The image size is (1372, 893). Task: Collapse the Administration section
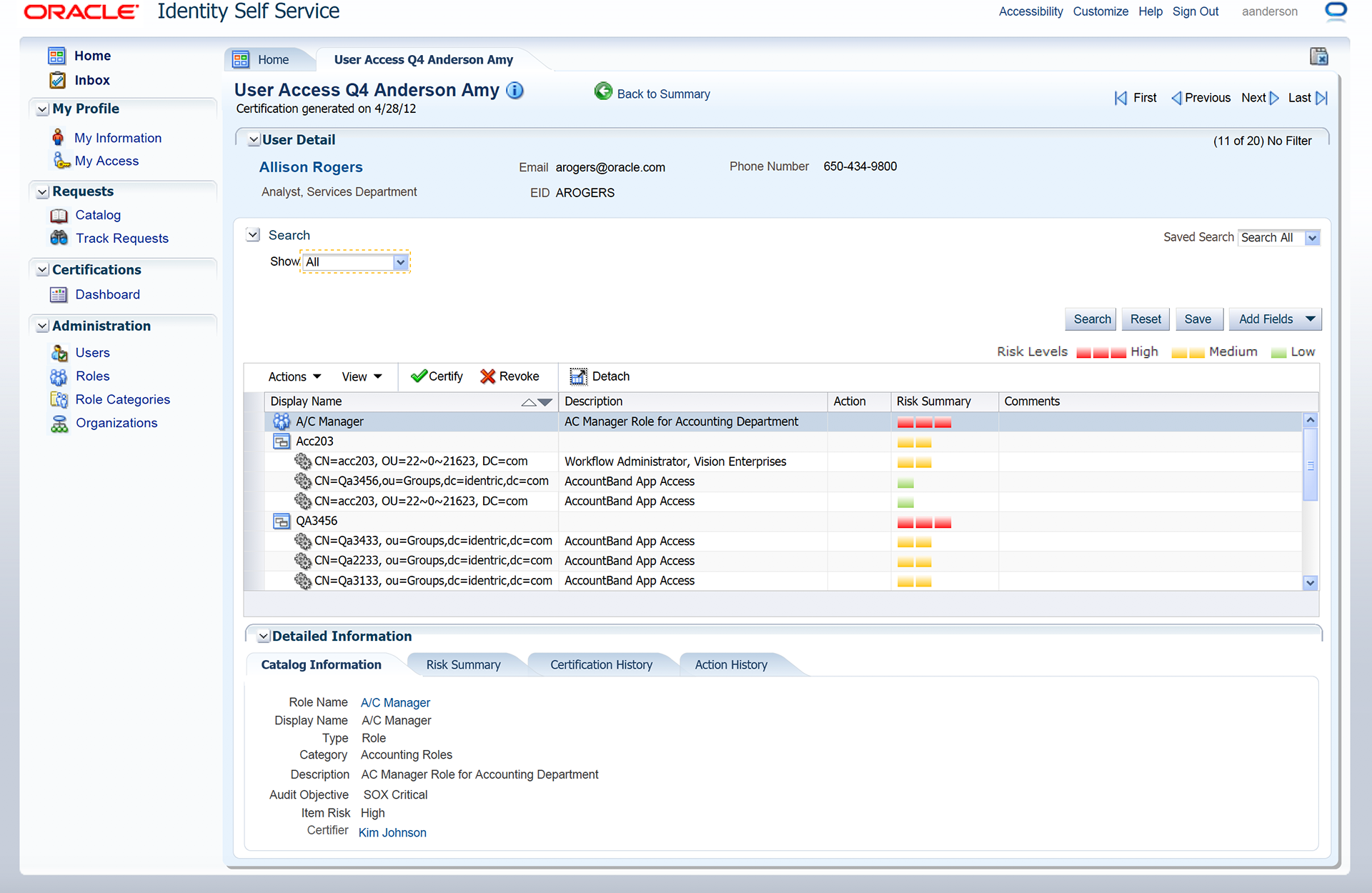pyautogui.click(x=43, y=326)
